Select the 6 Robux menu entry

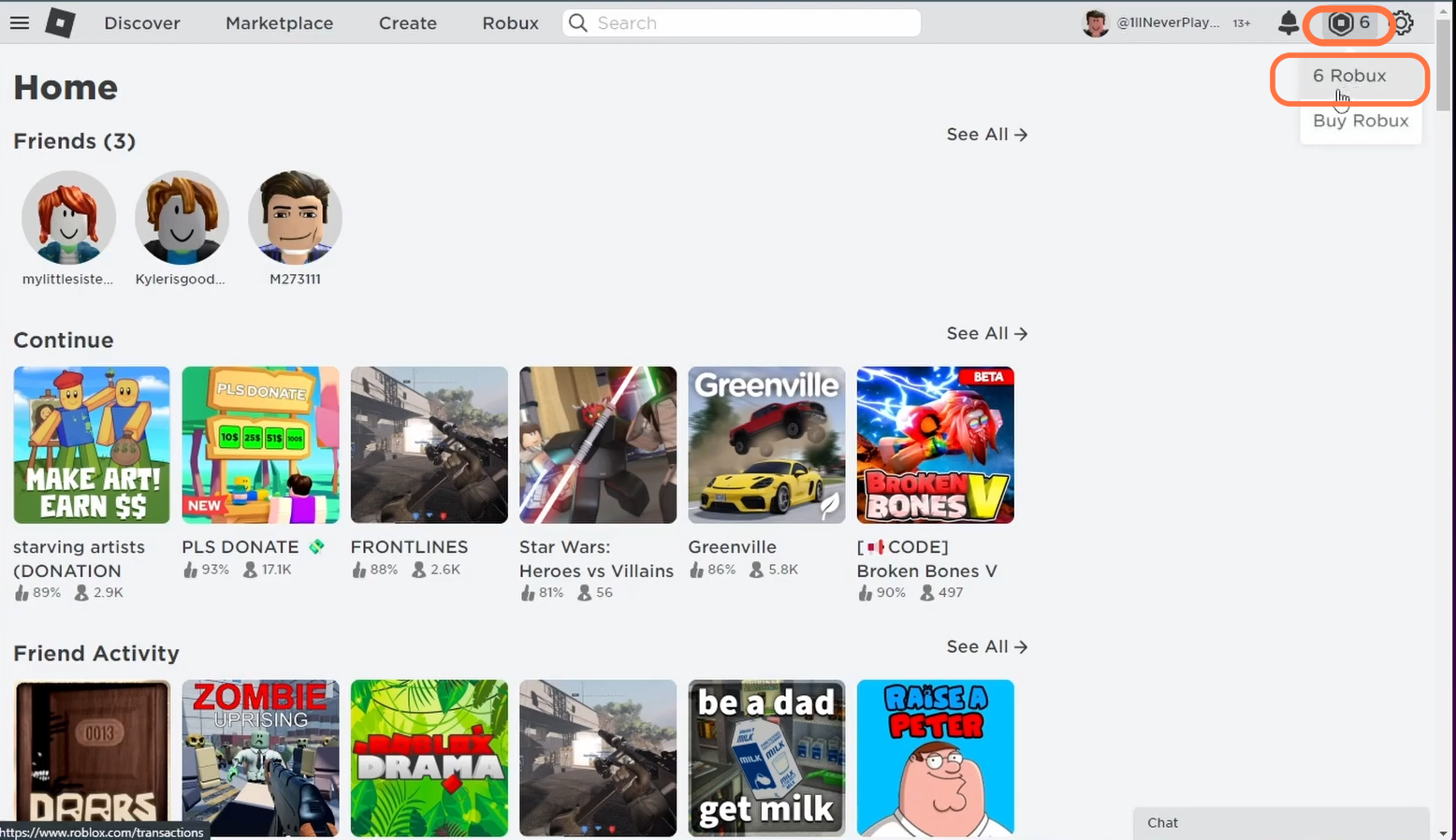(x=1361, y=76)
